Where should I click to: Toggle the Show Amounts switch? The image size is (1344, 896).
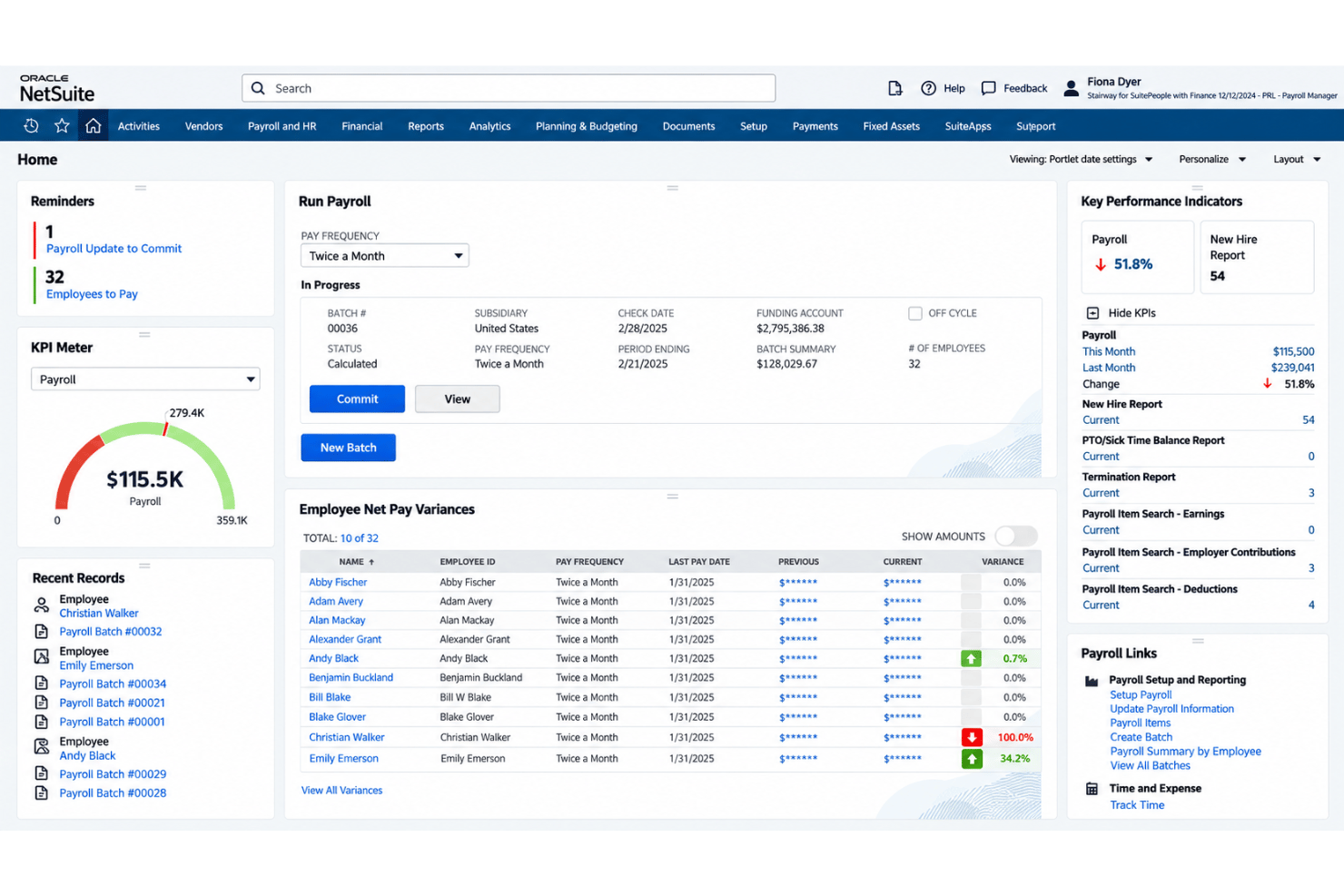coord(1015,537)
